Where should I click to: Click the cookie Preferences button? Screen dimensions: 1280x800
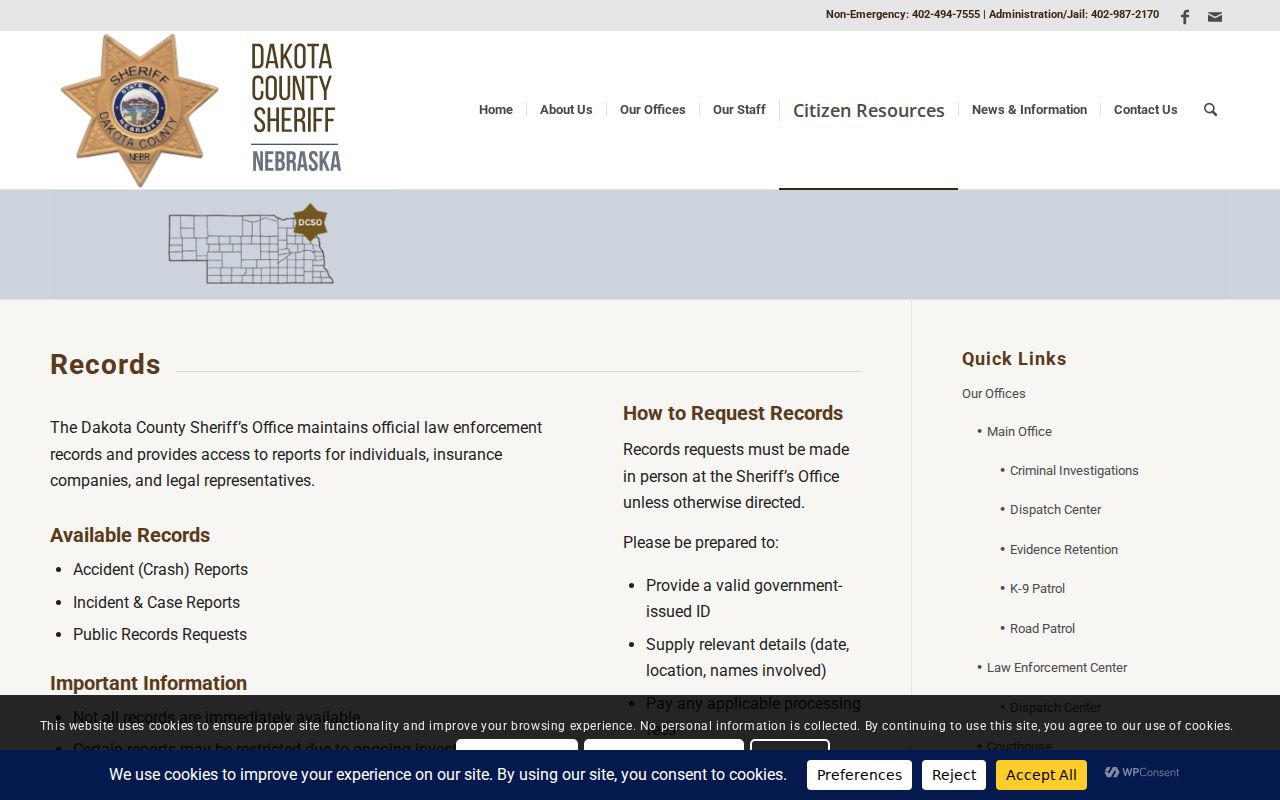tap(859, 775)
